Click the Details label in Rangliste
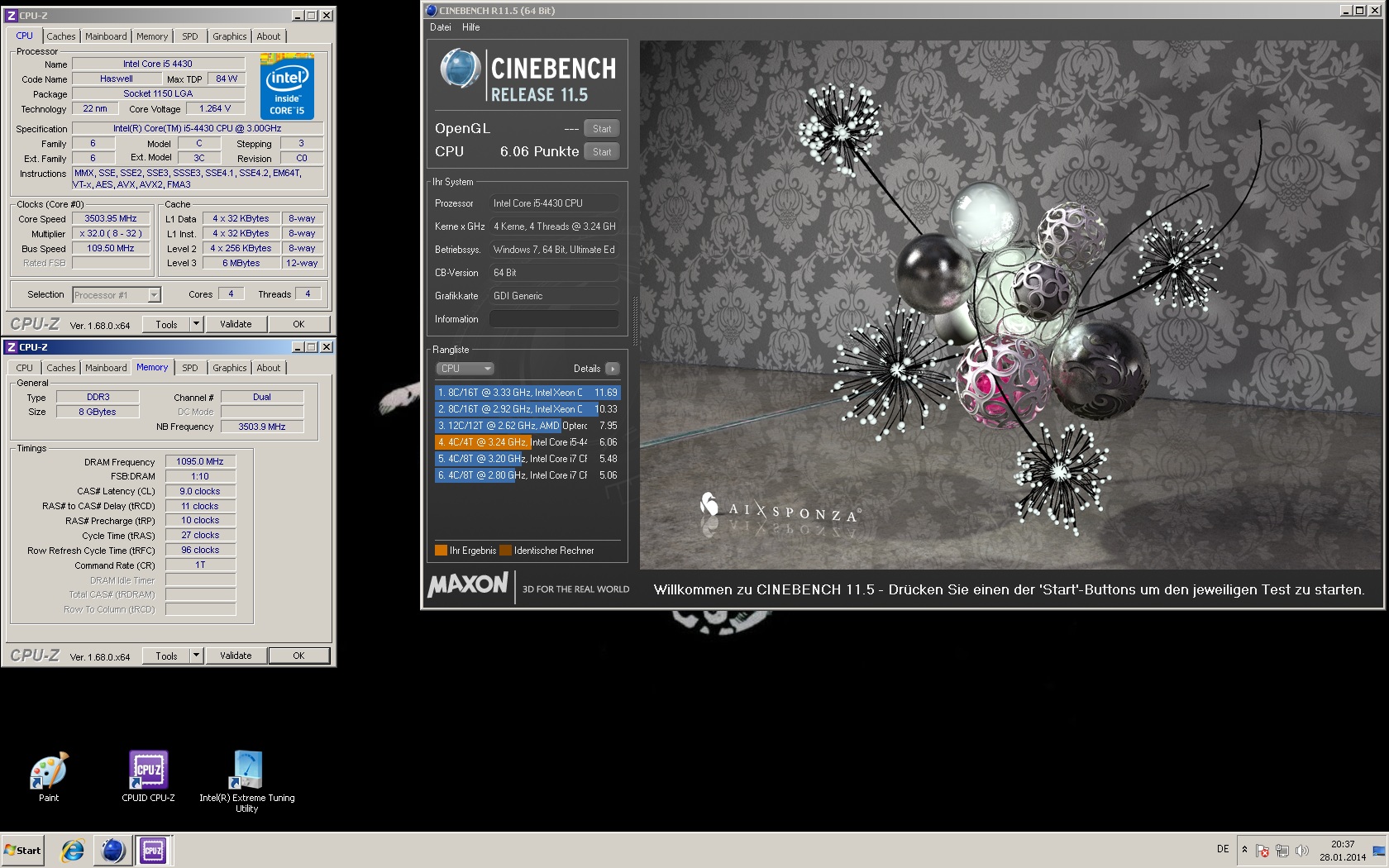Image resolution: width=1389 pixels, height=868 pixels. pos(587,369)
